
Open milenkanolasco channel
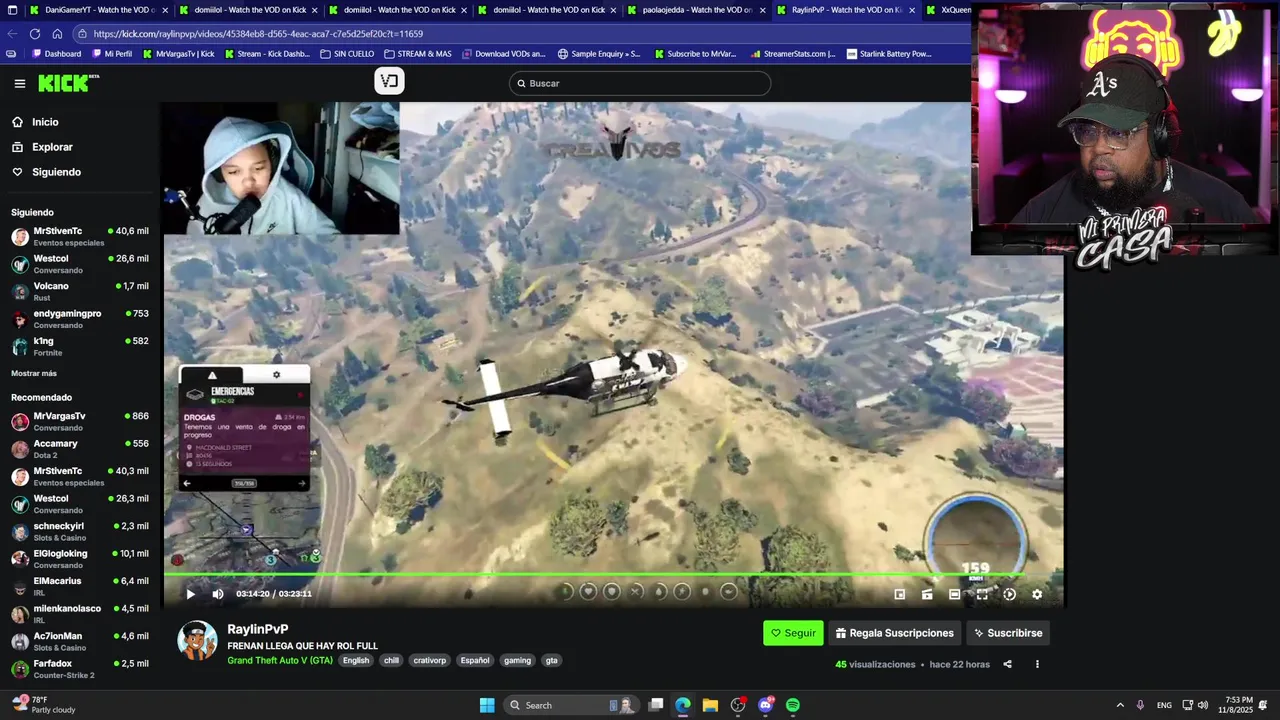point(80,614)
